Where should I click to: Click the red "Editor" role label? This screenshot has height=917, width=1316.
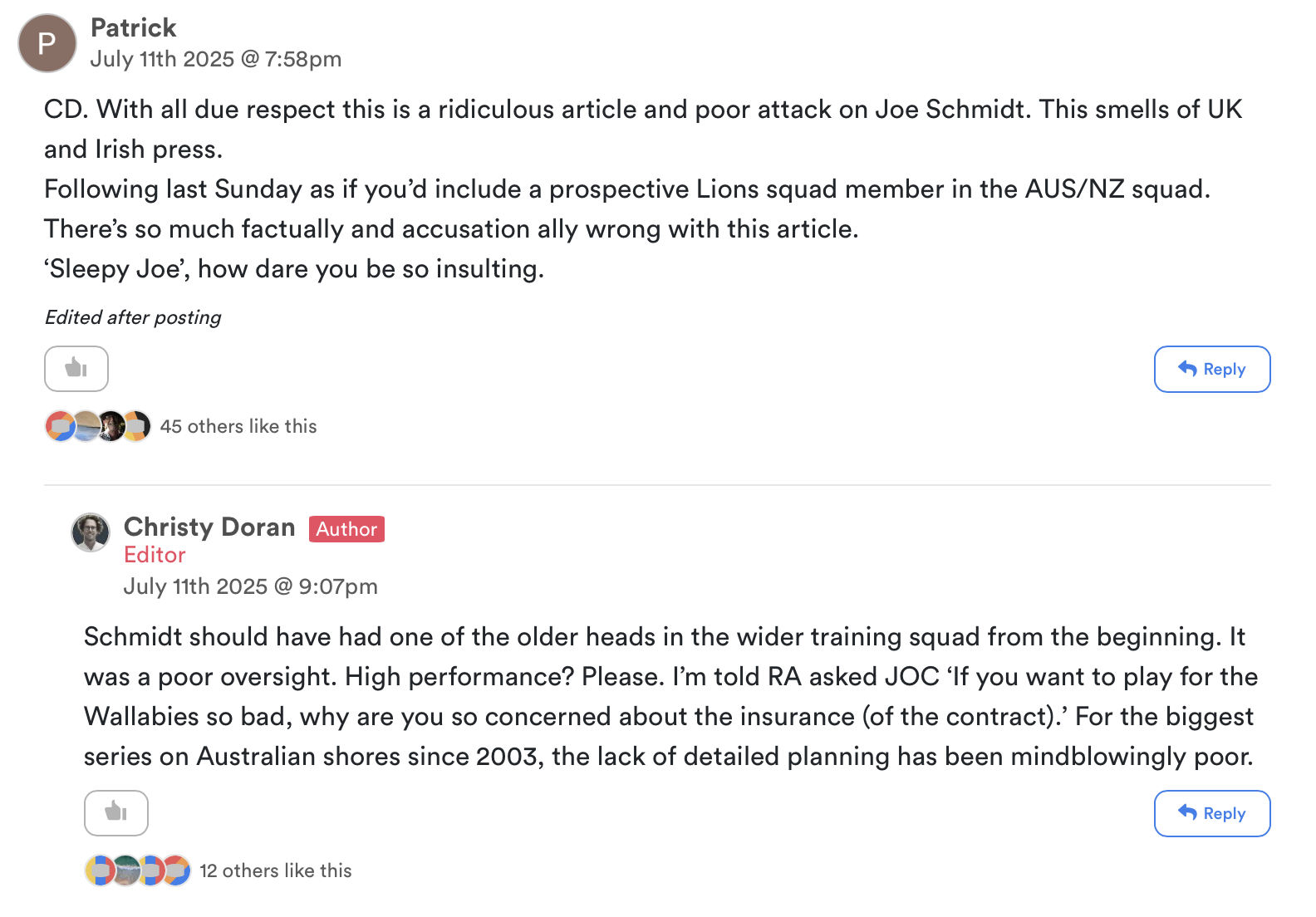155,555
